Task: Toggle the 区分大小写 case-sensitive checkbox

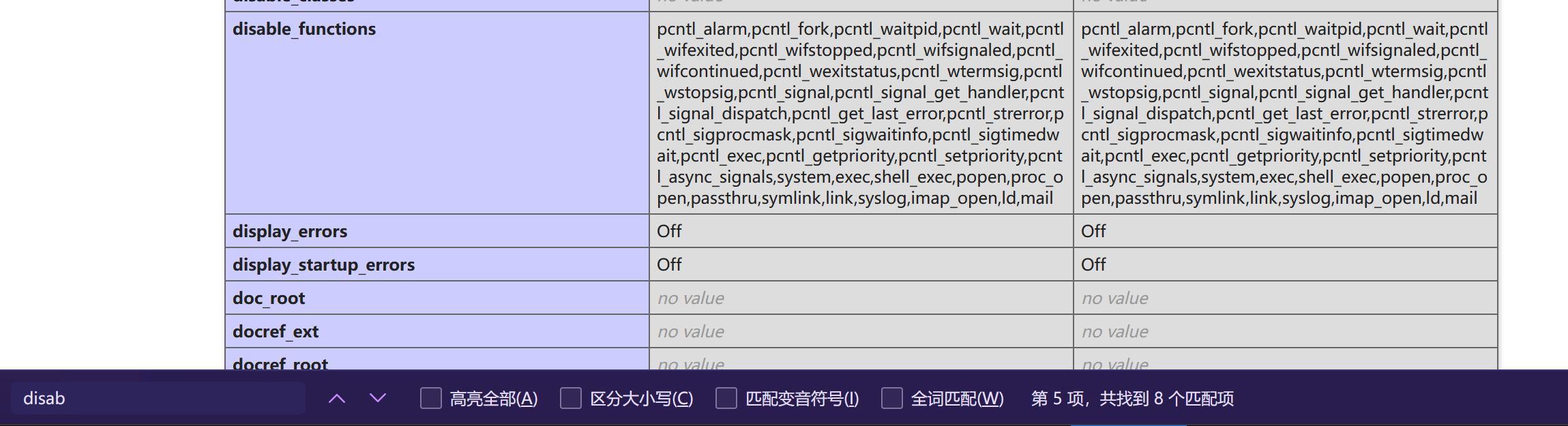Action: tap(571, 398)
